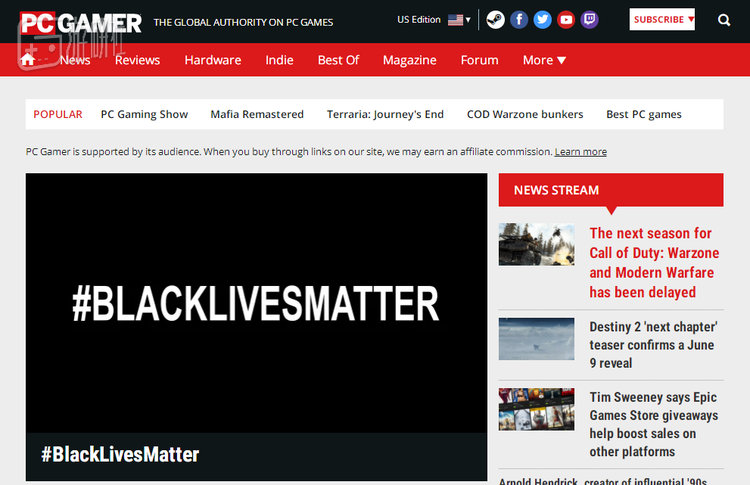Viewport: 750px width, 485px height.
Task: Open the Mafia Remastered popular link
Action: click(257, 114)
